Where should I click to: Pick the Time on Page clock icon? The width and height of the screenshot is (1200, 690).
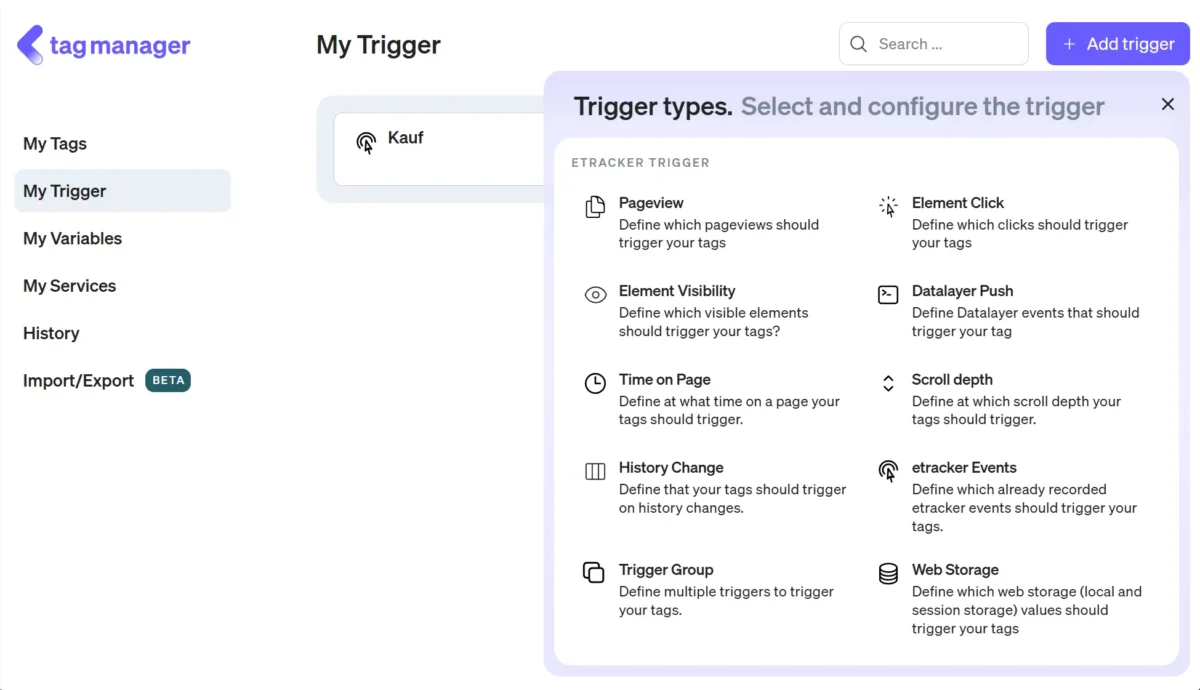click(595, 383)
